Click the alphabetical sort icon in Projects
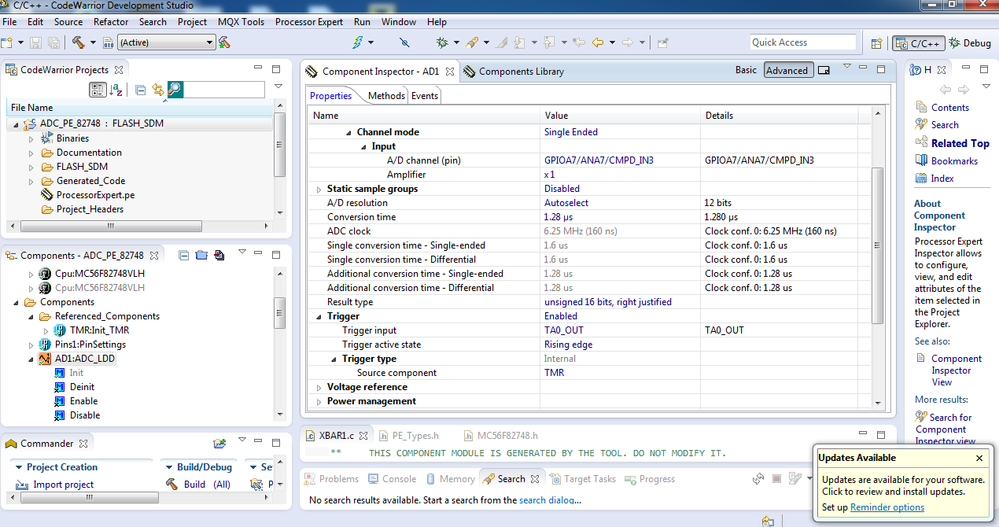Screen dimensions: 999x527 click(116, 90)
